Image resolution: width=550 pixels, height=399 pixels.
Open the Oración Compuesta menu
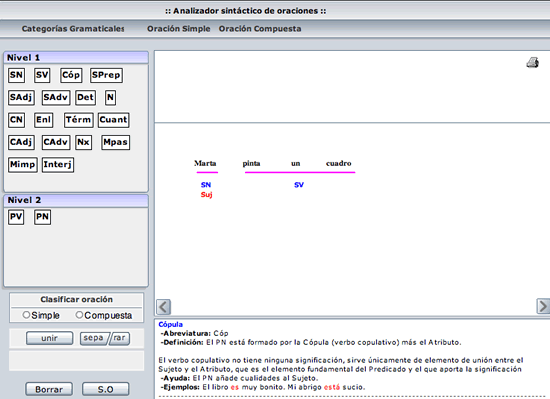point(260,29)
